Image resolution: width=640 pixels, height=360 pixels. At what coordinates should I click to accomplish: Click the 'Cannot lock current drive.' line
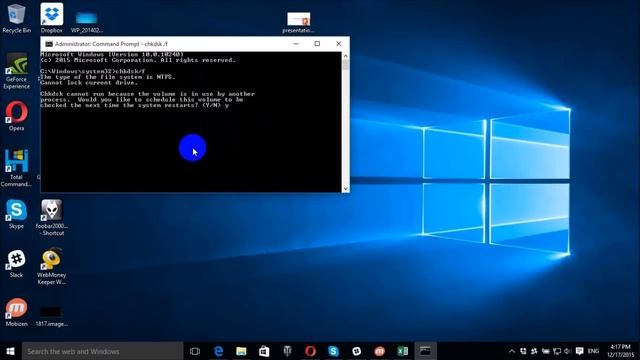click(89, 83)
